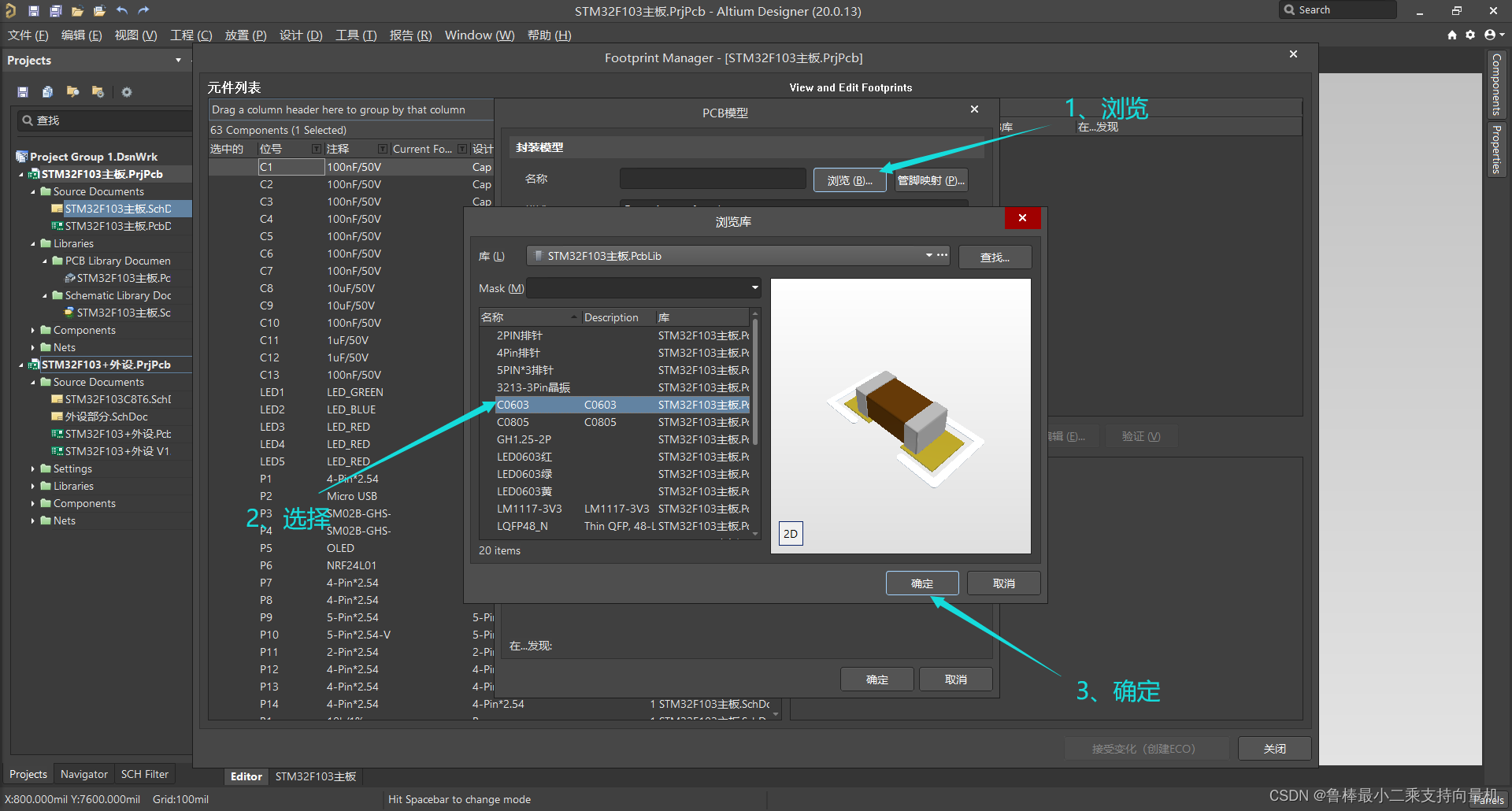This screenshot has height=811, width=1512.
Task: Open the 库 library dropdown arrow
Action: pyautogui.click(x=929, y=255)
